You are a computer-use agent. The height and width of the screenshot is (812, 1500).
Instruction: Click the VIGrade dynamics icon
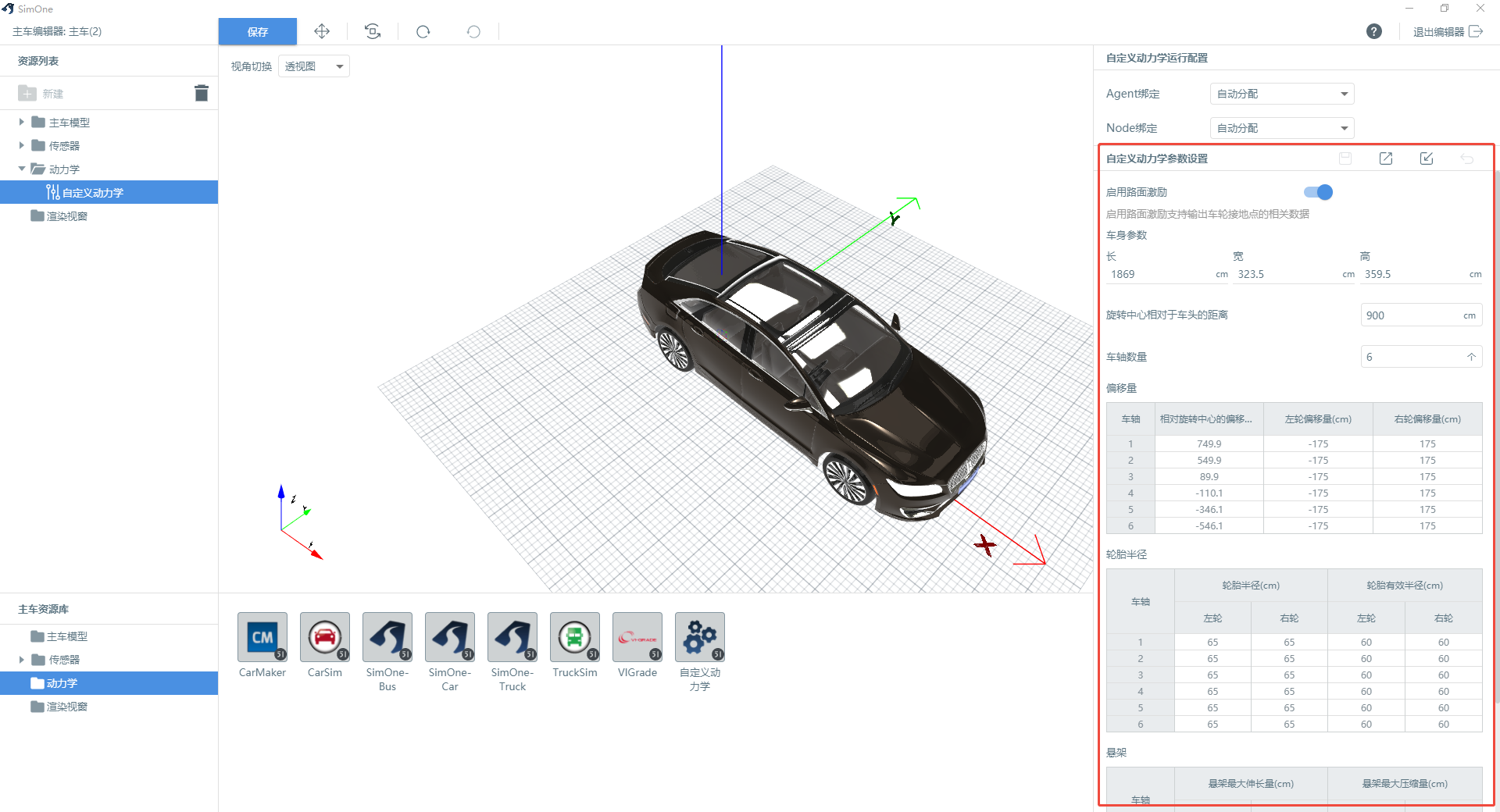(637, 637)
